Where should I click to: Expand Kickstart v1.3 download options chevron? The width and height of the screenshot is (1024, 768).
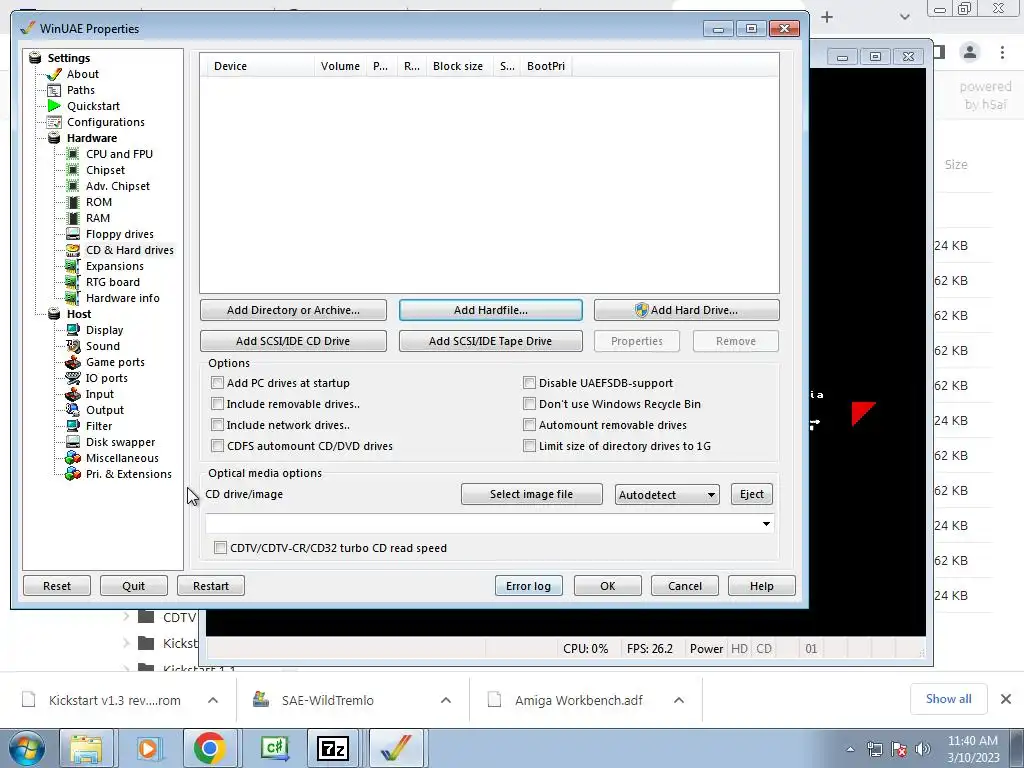(x=213, y=700)
